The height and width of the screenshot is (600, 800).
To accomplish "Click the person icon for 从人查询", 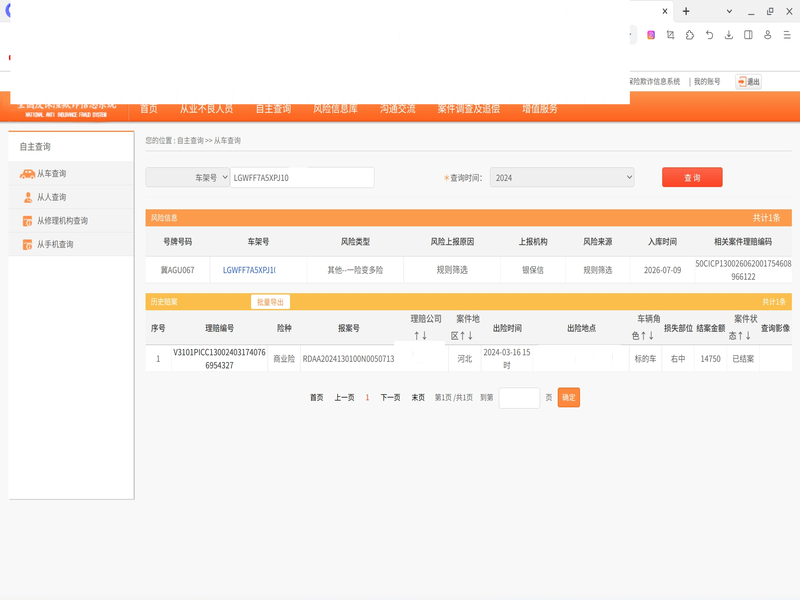I will (x=28, y=197).
